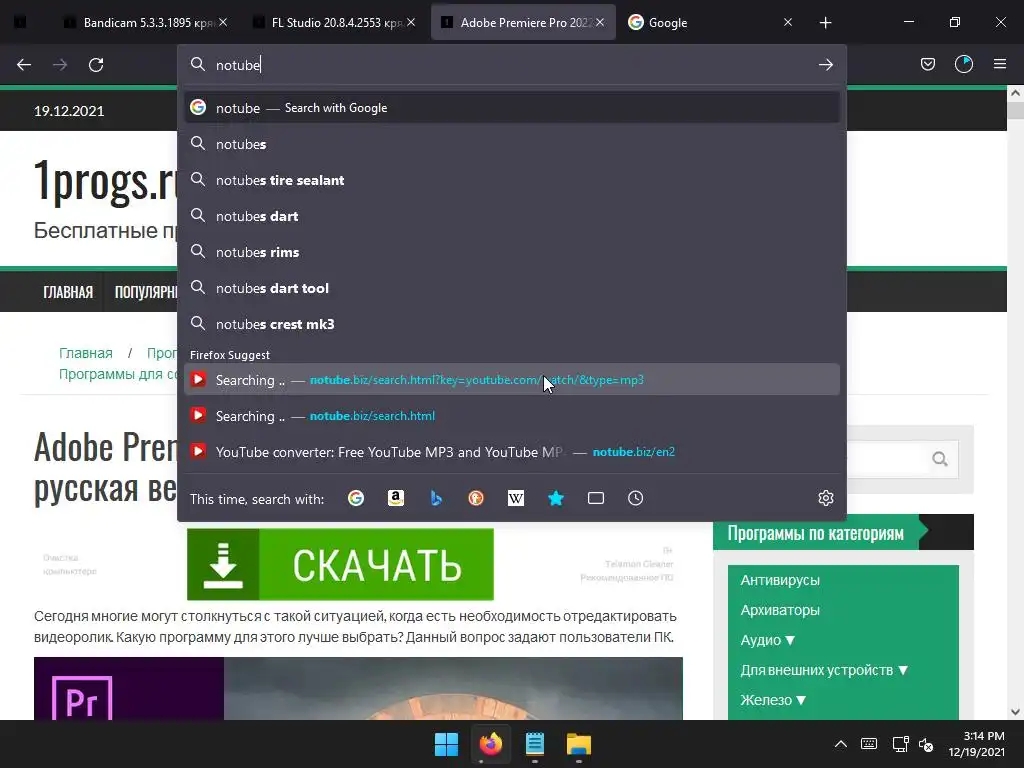This screenshot has height=768, width=1024.
Task: Choose the 'notubes dart' suggestion
Action: click(x=512, y=216)
